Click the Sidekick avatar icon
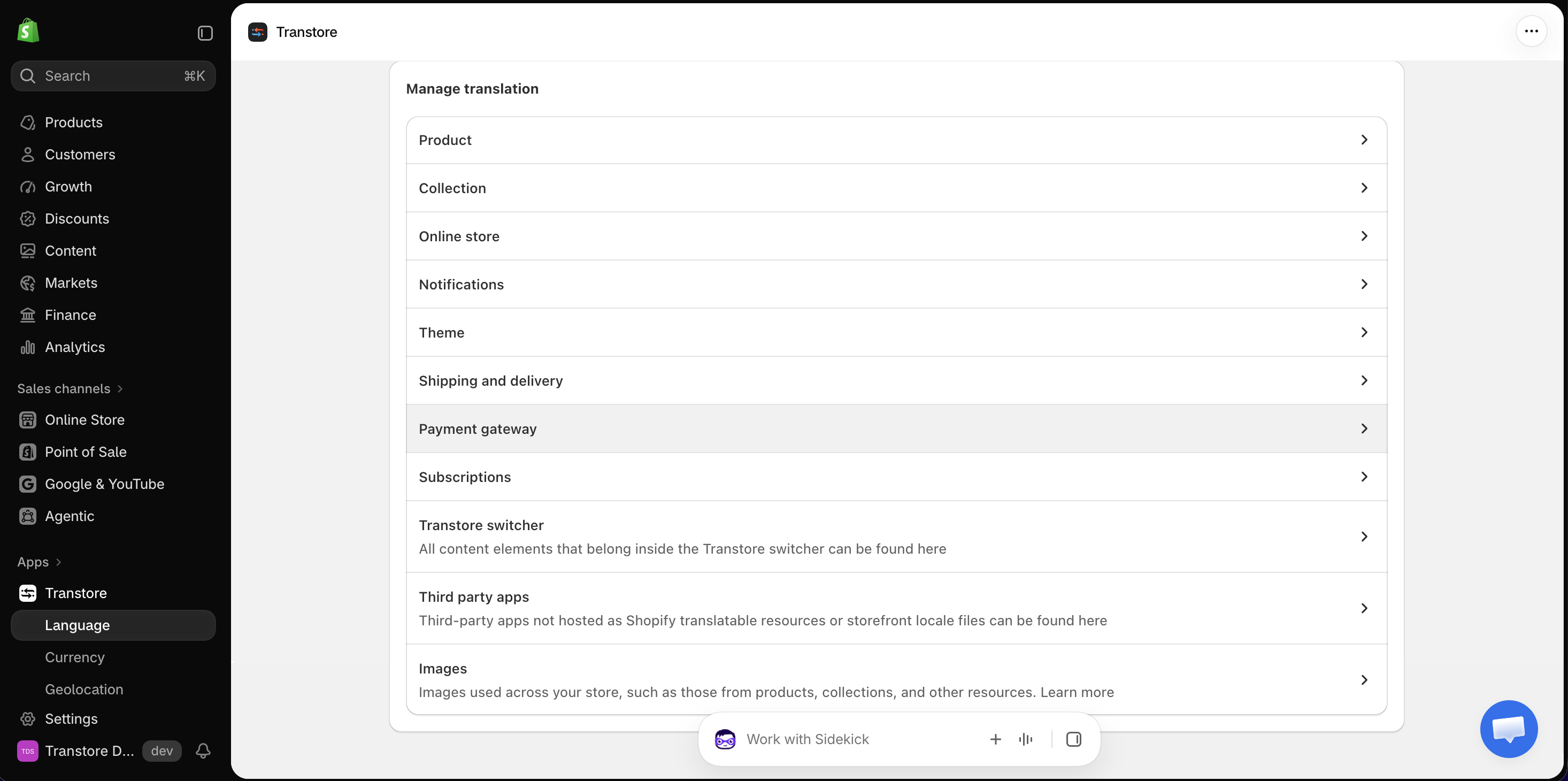The height and width of the screenshot is (781, 1568). point(725,739)
